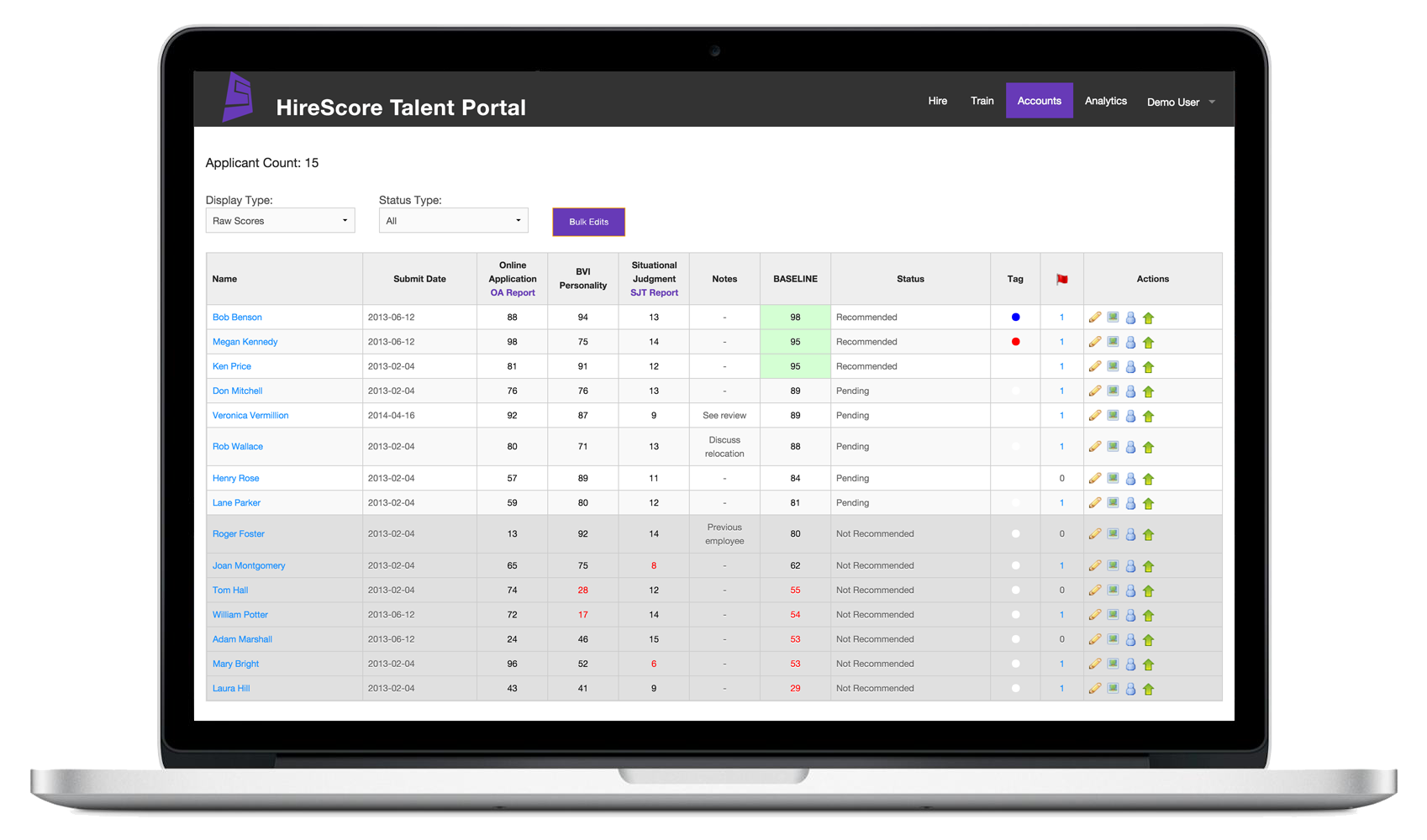Viewport: 1427px width, 840px height.
Task: Click picture icon in Henry Rose row
Action: (x=1113, y=478)
